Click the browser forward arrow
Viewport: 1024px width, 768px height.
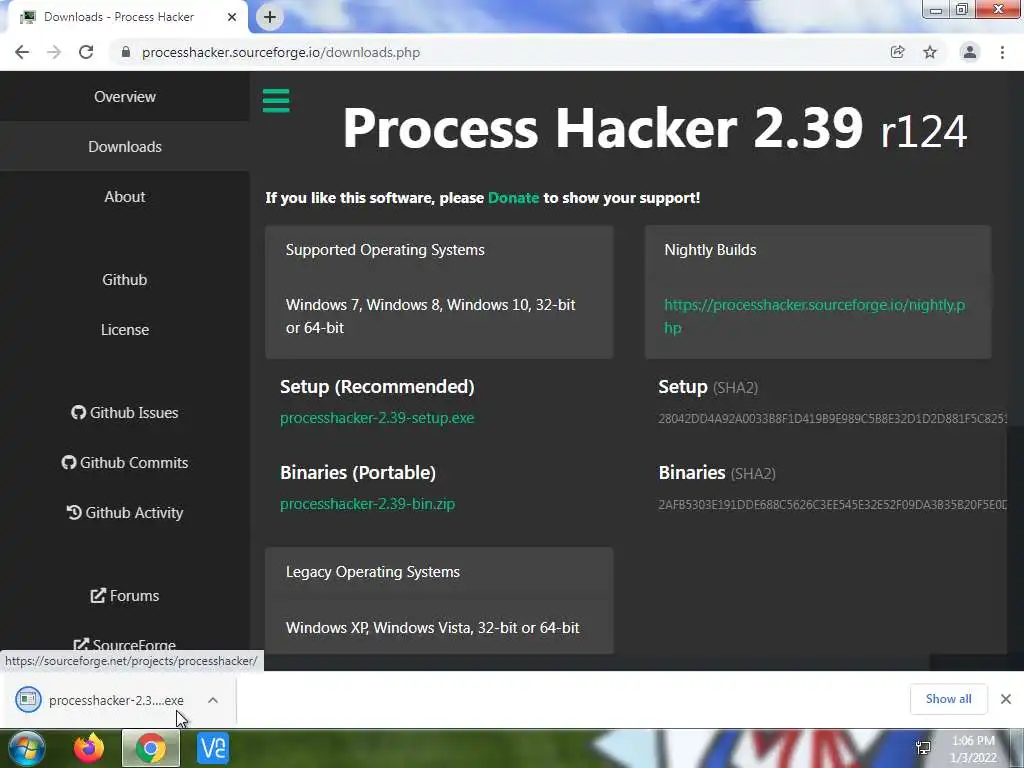54,52
